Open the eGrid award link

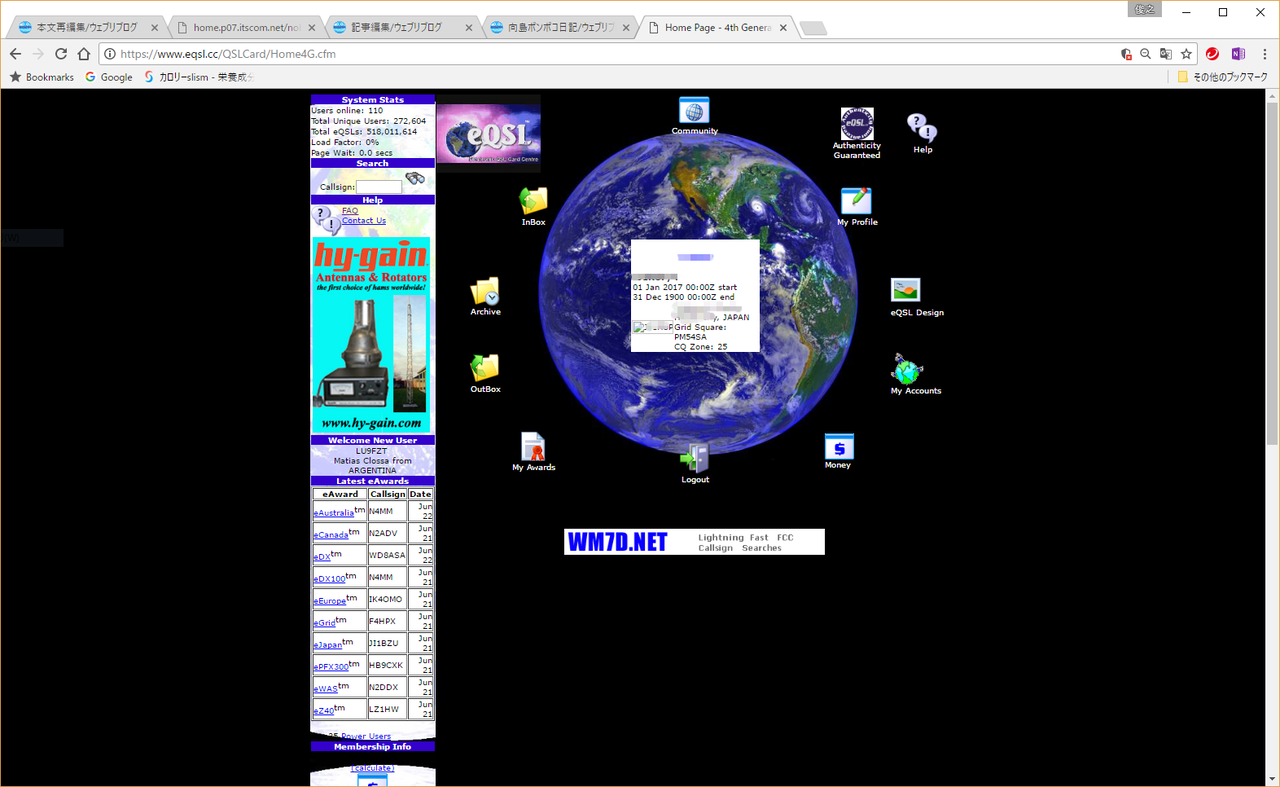coord(324,623)
